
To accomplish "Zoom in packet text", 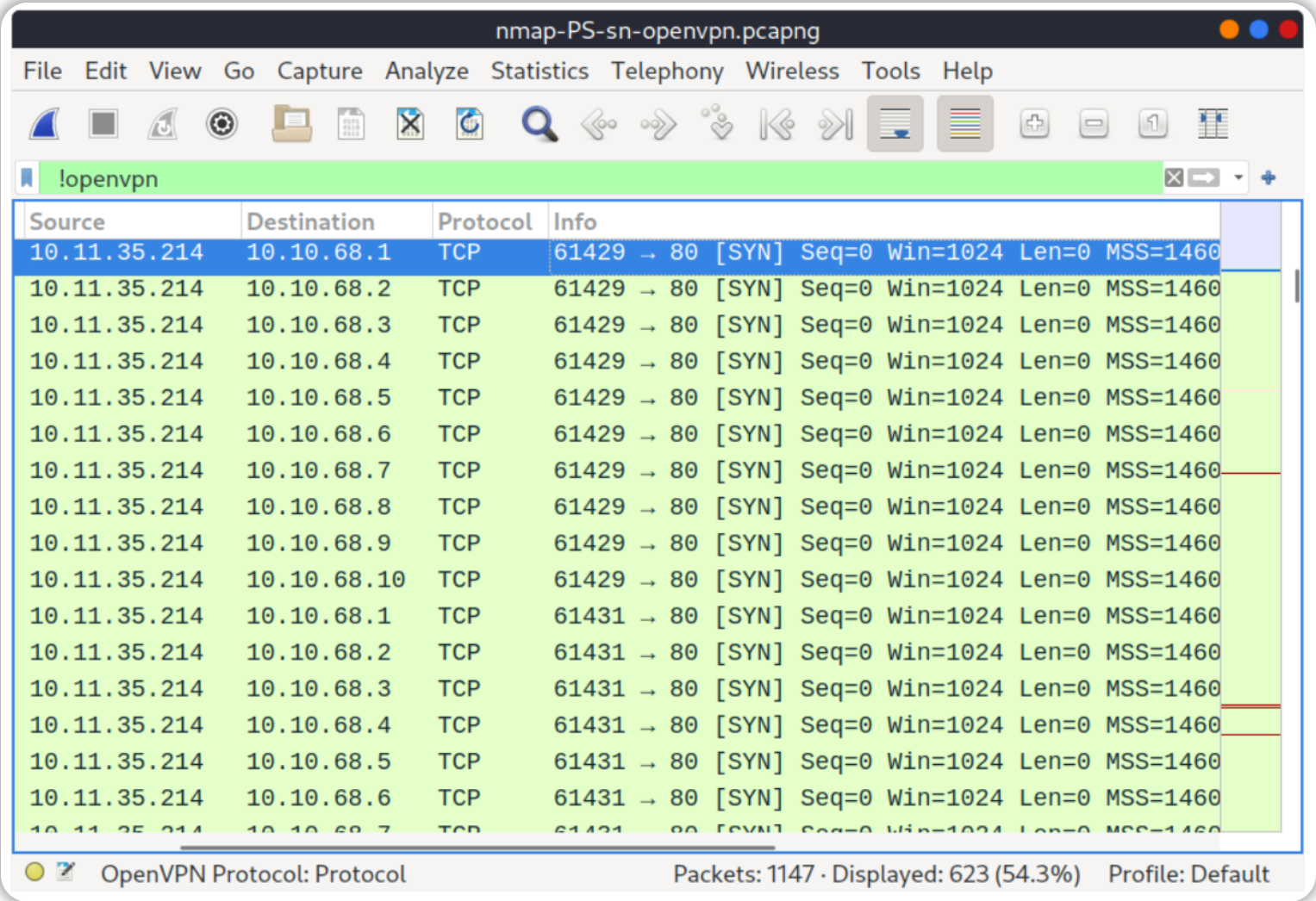I will [1034, 124].
